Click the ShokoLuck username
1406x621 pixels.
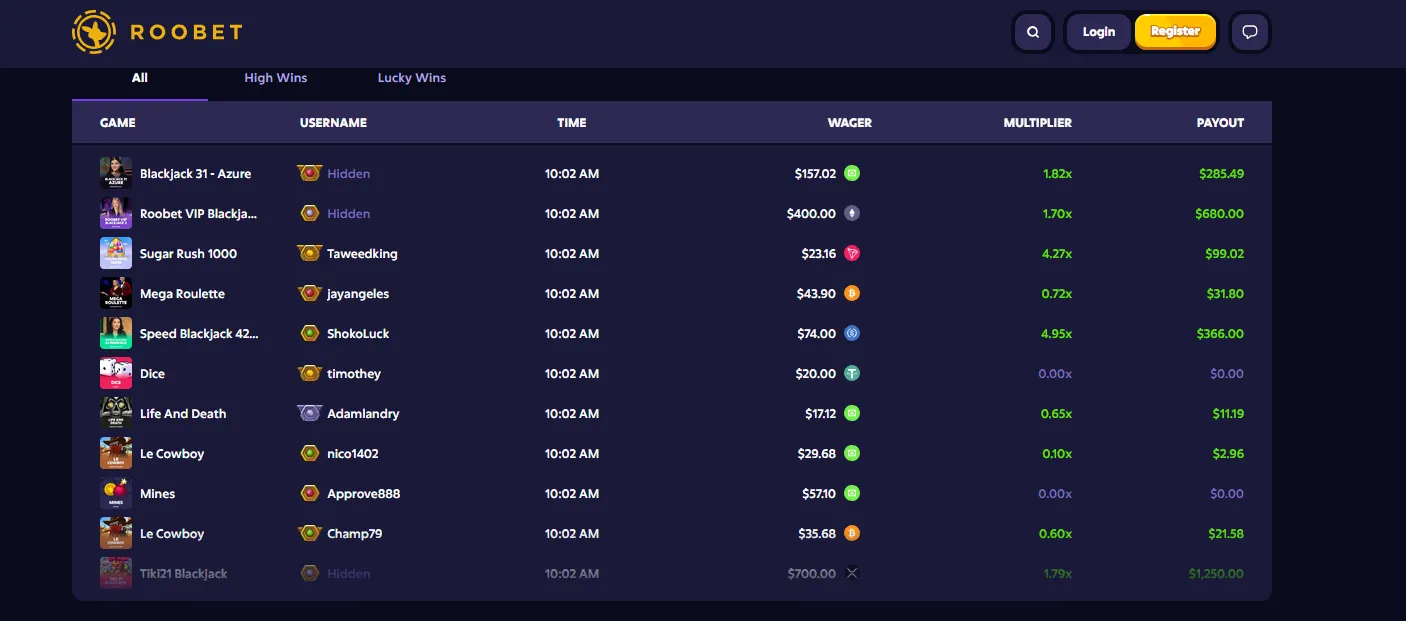tap(358, 334)
